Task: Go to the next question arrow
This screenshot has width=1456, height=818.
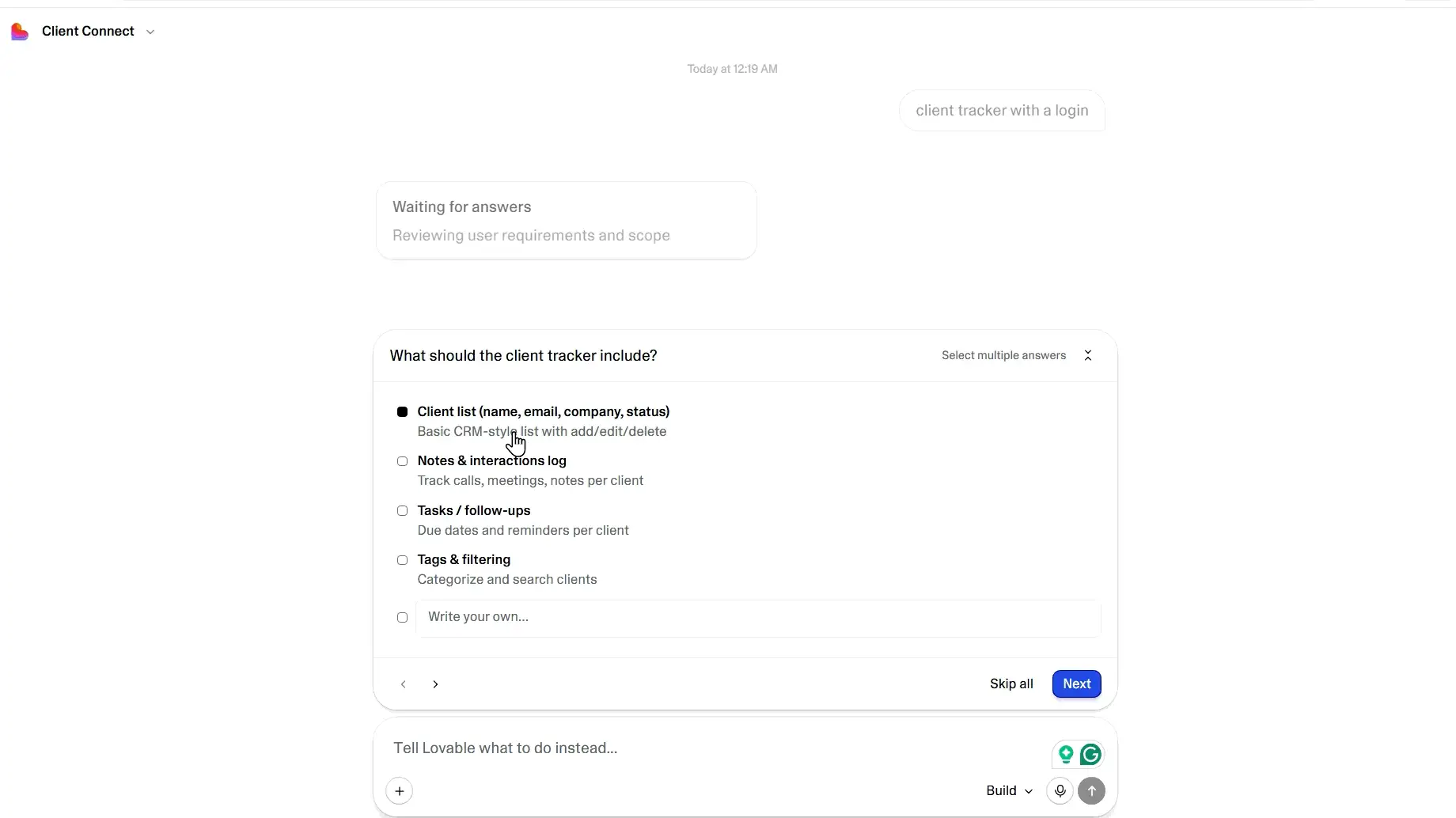Action: tap(435, 684)
